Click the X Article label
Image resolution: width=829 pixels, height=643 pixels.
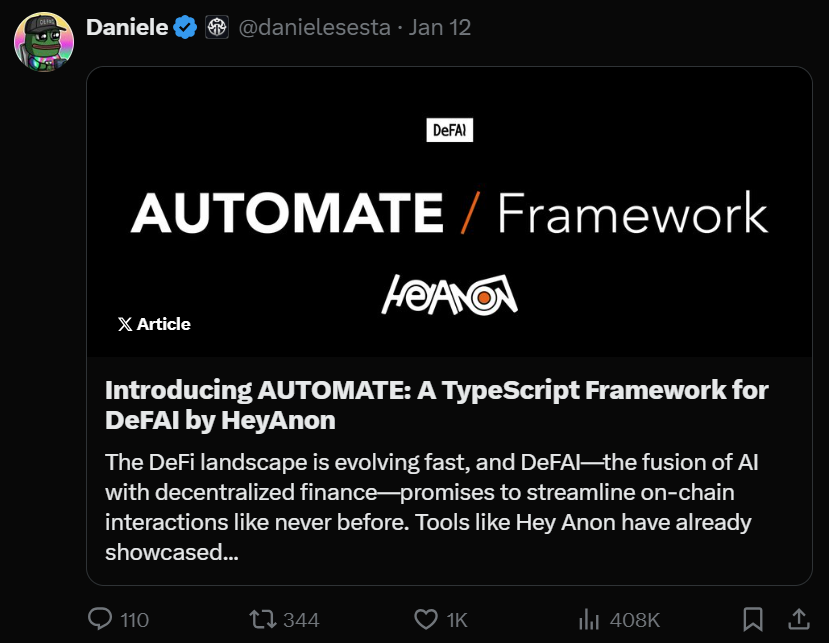[x=154, y=324]
